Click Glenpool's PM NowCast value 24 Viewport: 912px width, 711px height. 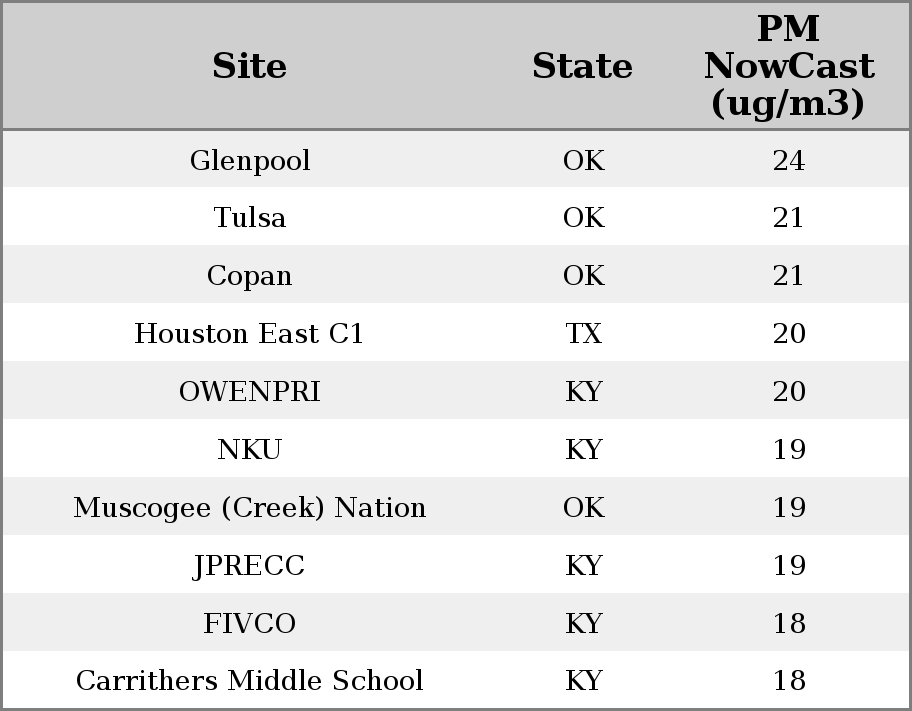pos(788,160)
